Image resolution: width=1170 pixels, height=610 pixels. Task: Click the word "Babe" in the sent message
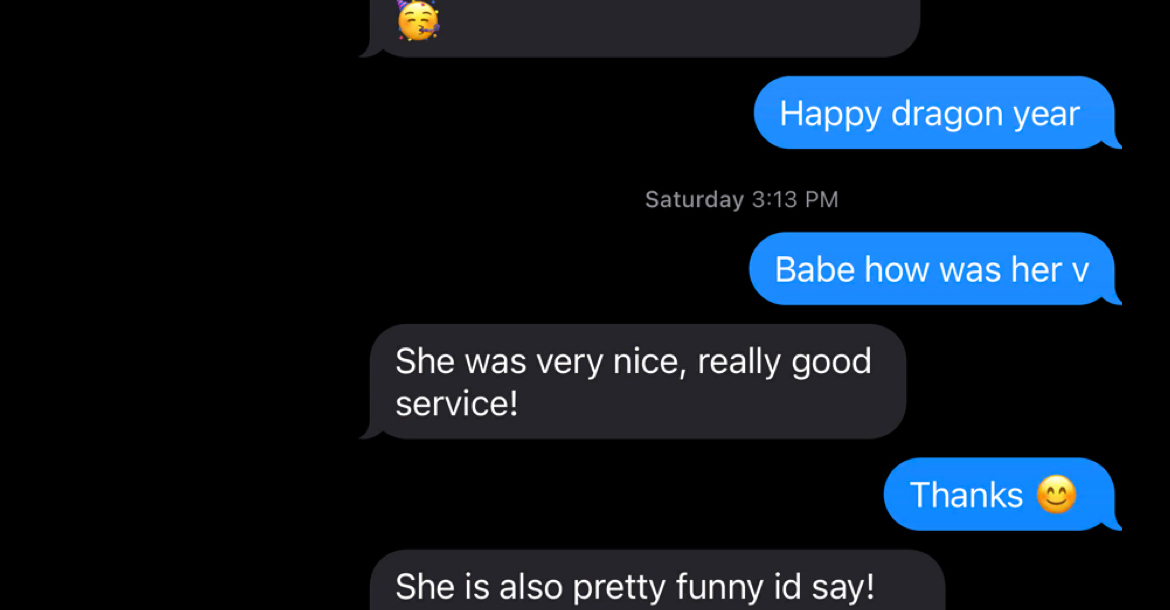coord(815,269)
